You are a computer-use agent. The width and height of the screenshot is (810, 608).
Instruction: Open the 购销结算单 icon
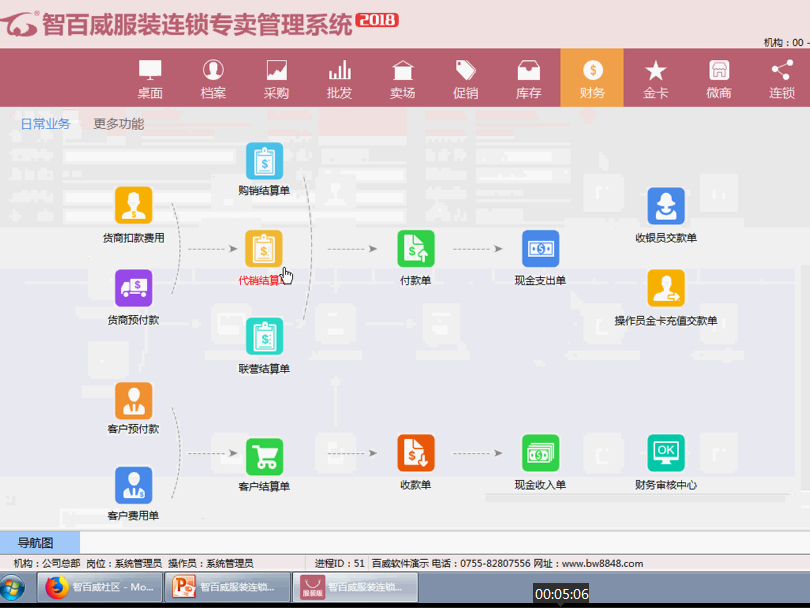pyautogui.click(x=264, y=158)
